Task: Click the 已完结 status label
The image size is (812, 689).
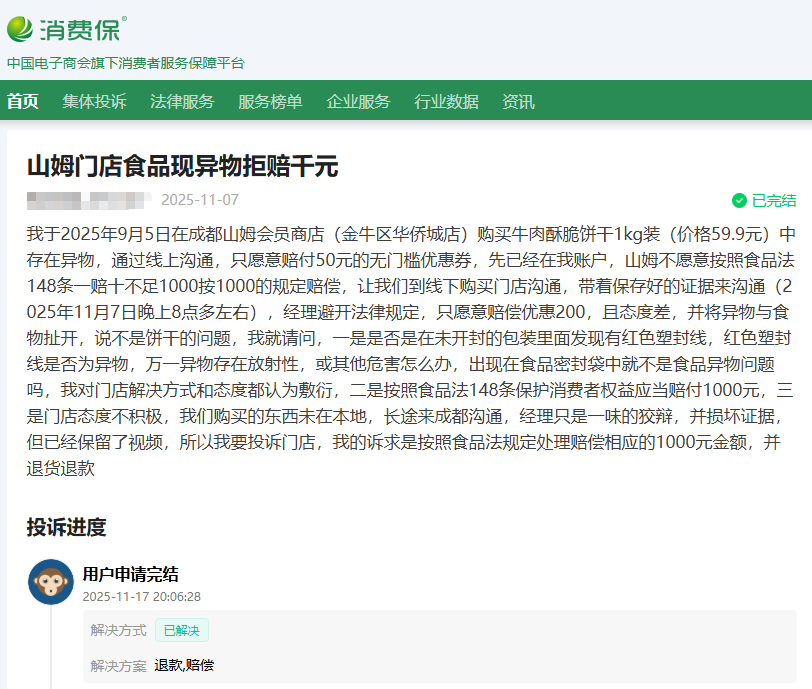Action: click(773, 200)
